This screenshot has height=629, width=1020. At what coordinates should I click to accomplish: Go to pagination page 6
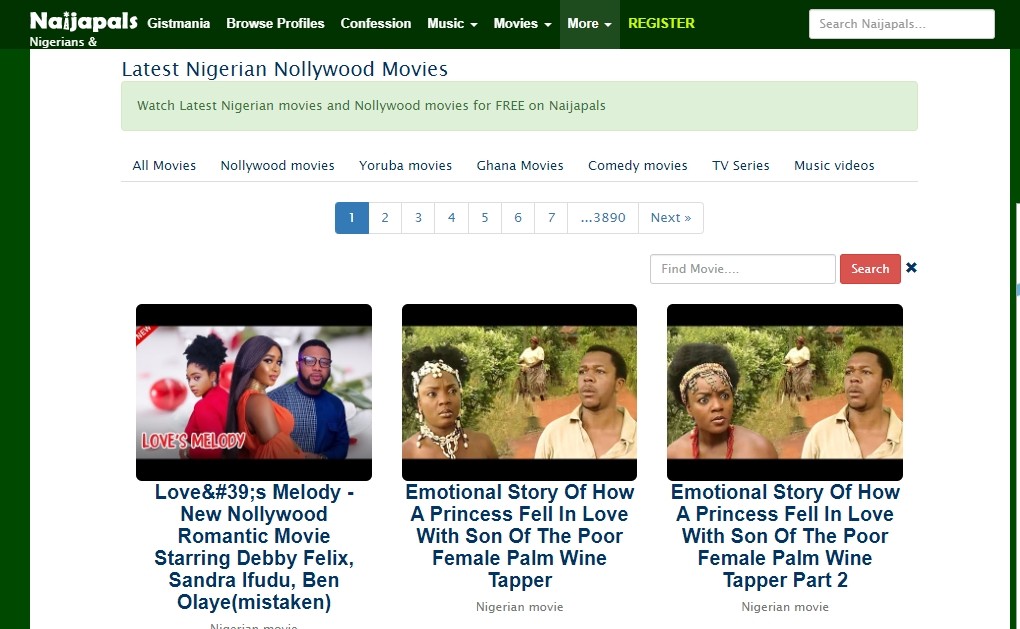click(x=518, y=218)
